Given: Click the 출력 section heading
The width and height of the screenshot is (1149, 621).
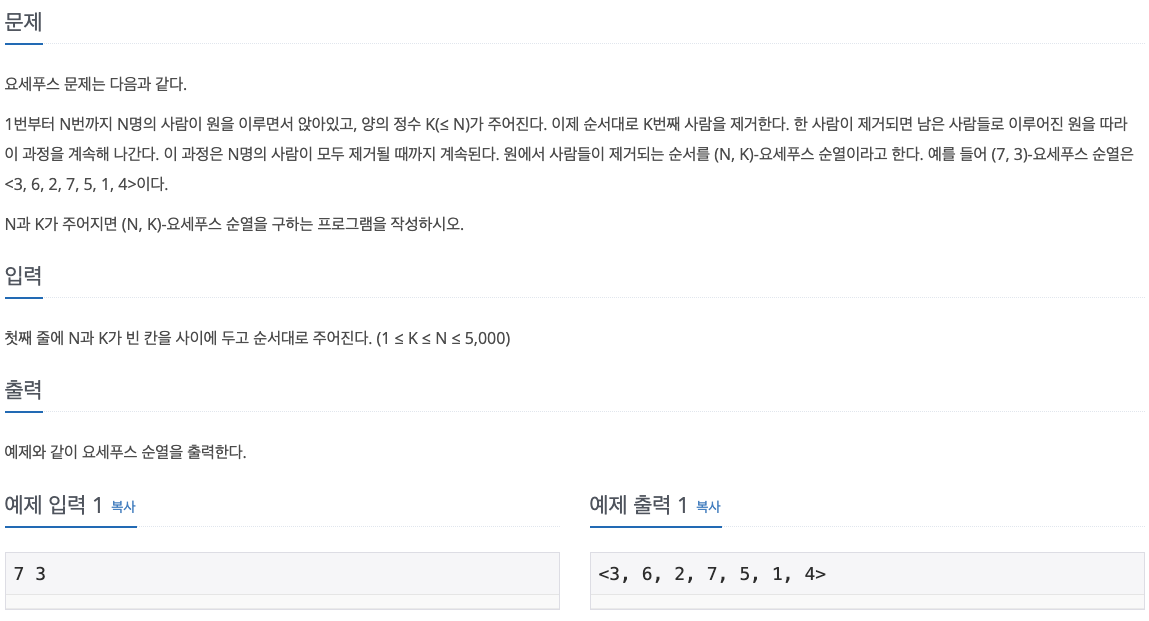Looking at the screenshot, I should pos(23,389).
